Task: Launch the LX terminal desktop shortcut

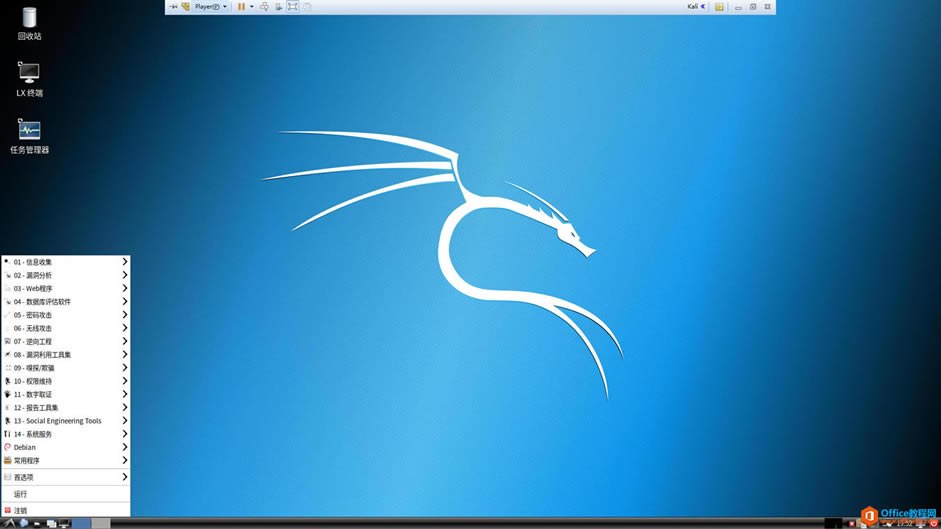Action: [x=29, y=79]
